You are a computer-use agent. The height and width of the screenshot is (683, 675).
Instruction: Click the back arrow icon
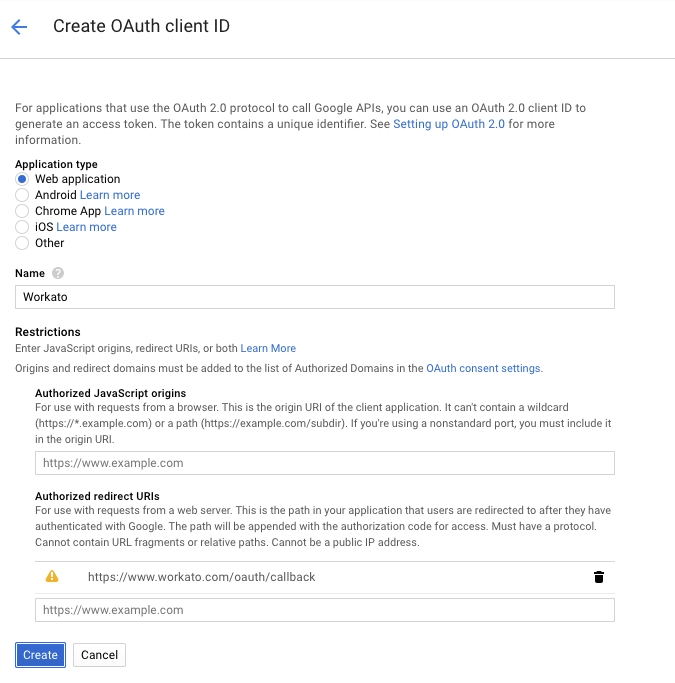tap(19, 27)
